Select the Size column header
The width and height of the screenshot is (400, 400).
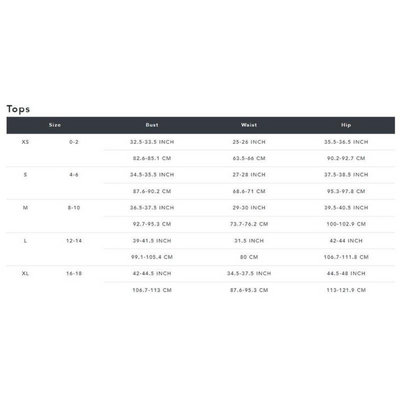(x=55, y=125)
